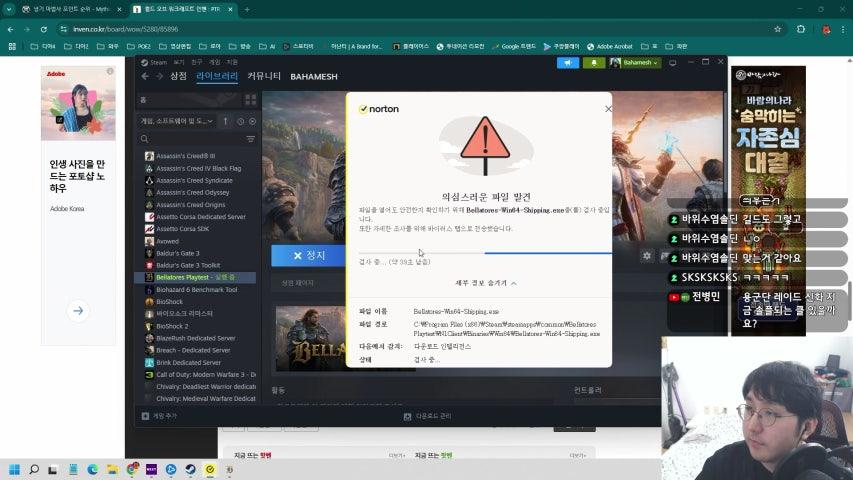Click the library ready-to-play icon
Image resolution: width=853 pixels, height=480 pixels.
point(252,121)
